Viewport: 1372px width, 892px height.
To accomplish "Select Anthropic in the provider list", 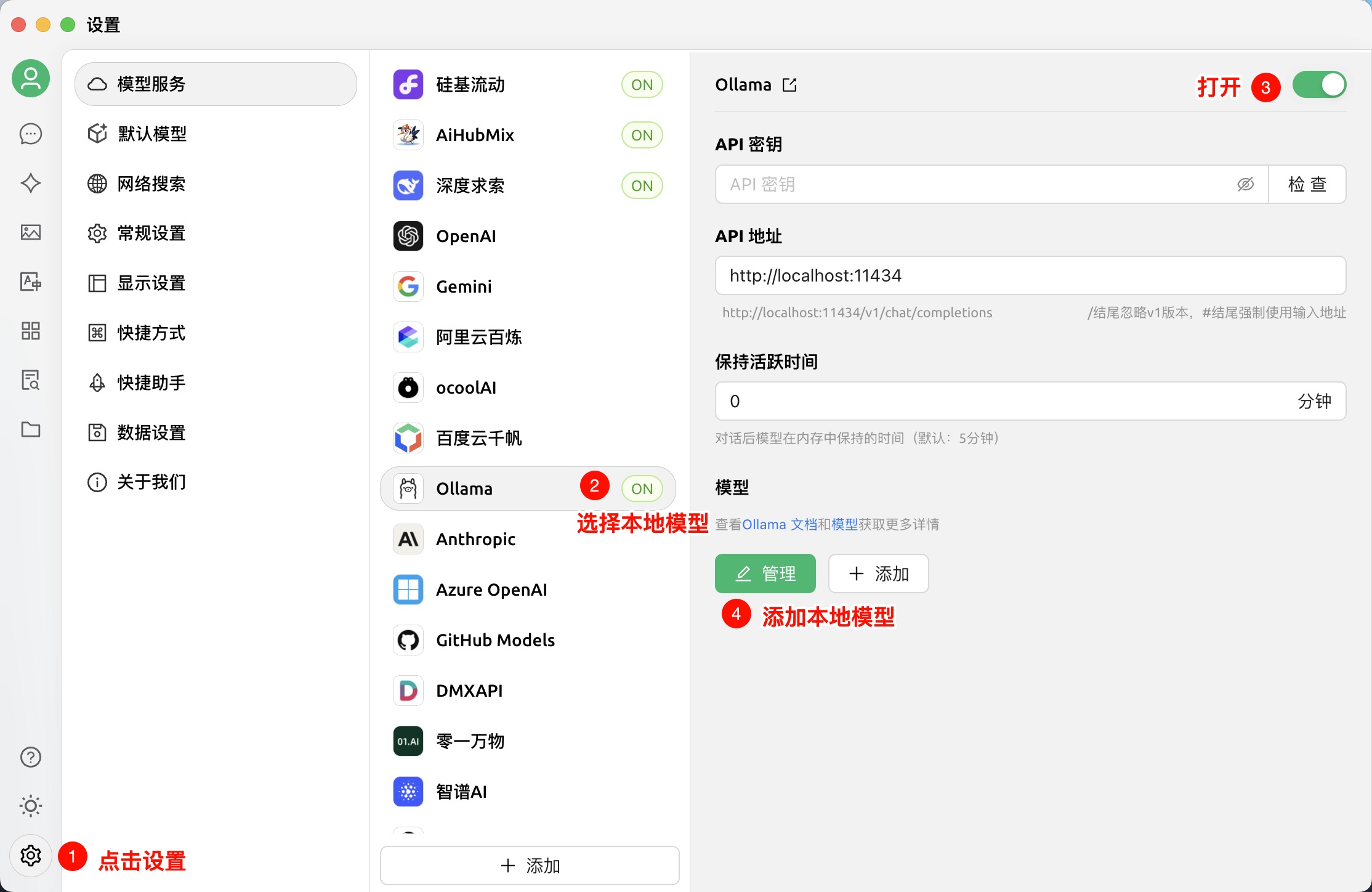I will [475, 539].
